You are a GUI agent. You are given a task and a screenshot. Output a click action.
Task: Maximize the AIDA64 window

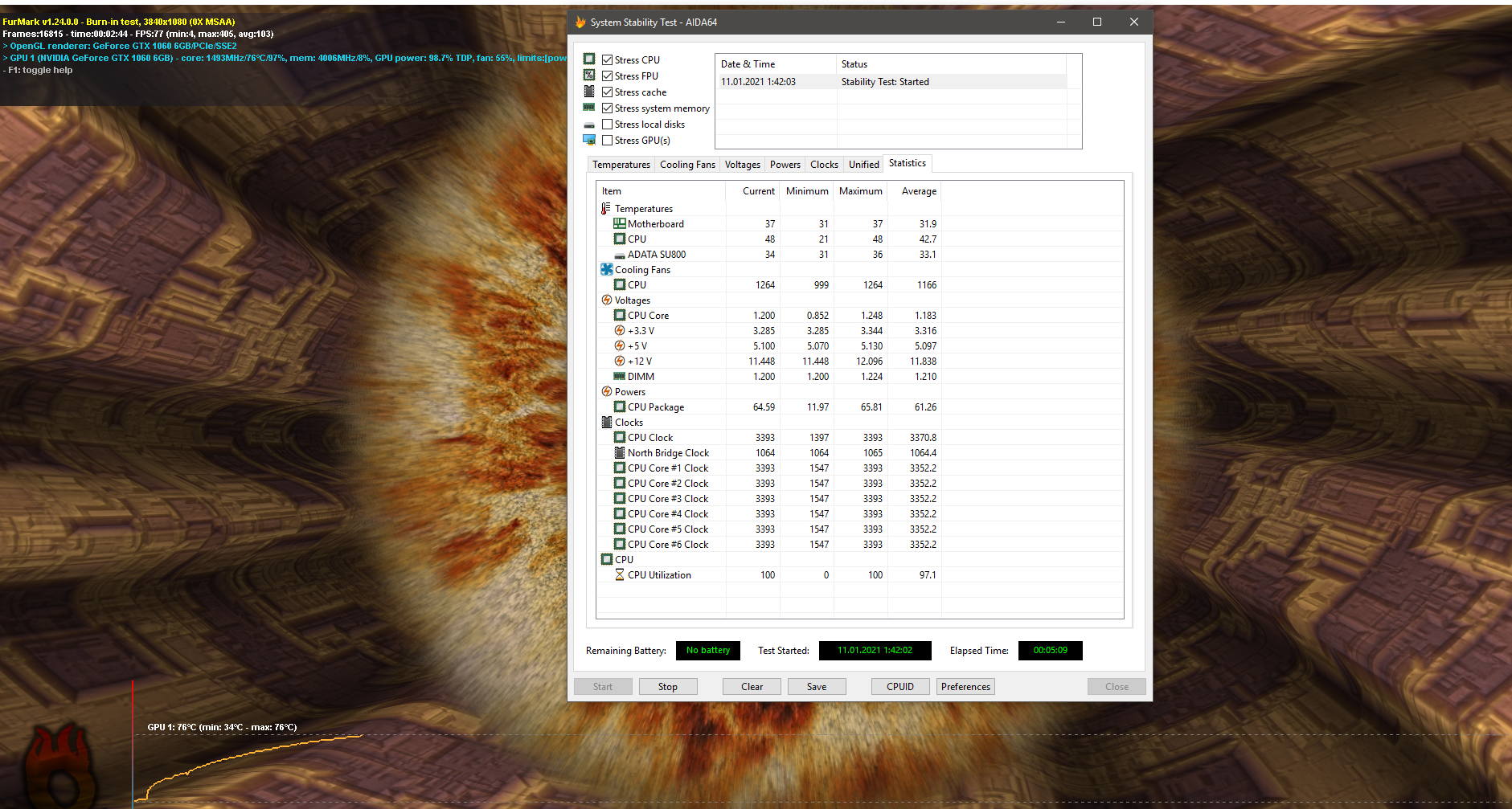pyautogui.click(x=1097, y=22)
